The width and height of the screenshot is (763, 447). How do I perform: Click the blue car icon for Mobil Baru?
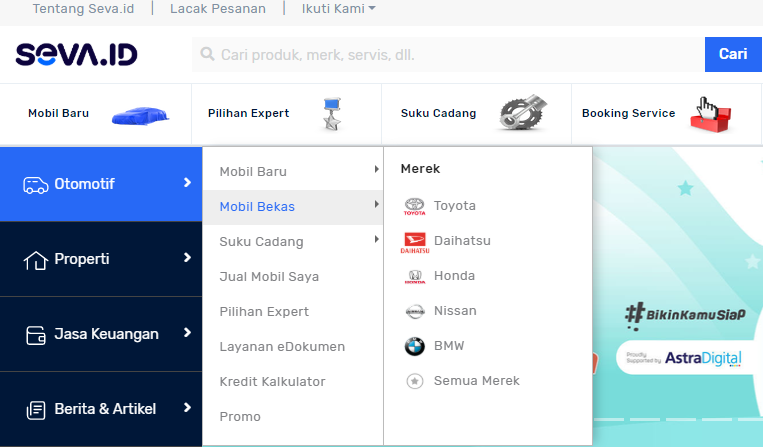click(140, 116)
